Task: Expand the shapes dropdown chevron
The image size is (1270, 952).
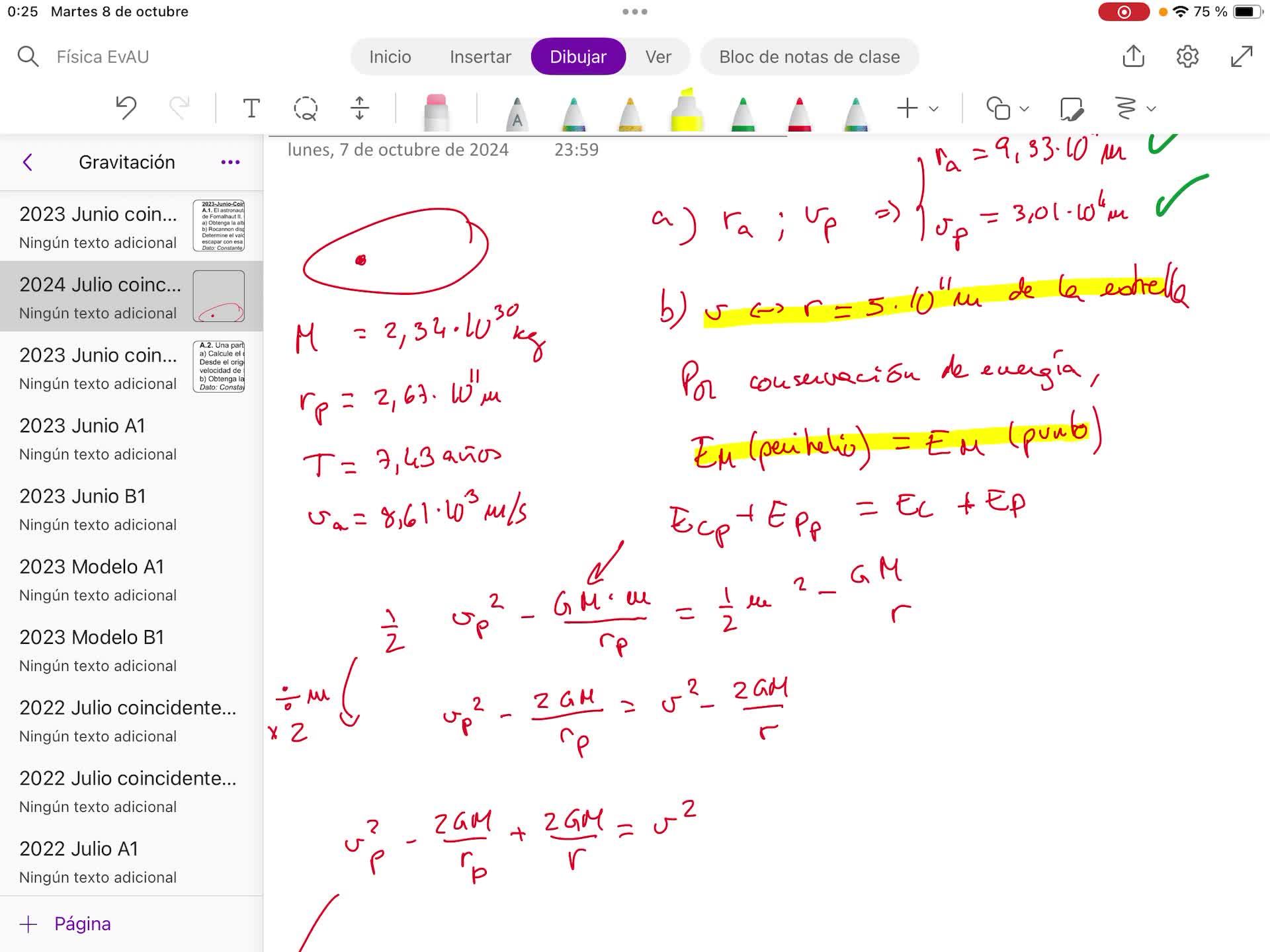Action: pos(1025,108)
